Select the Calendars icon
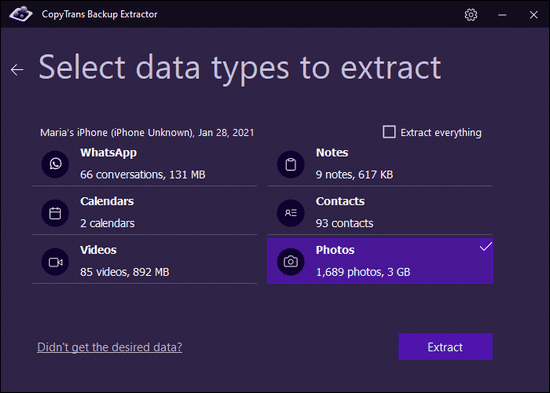Viewport: 550px width, 393px height. tap(55, 213)
